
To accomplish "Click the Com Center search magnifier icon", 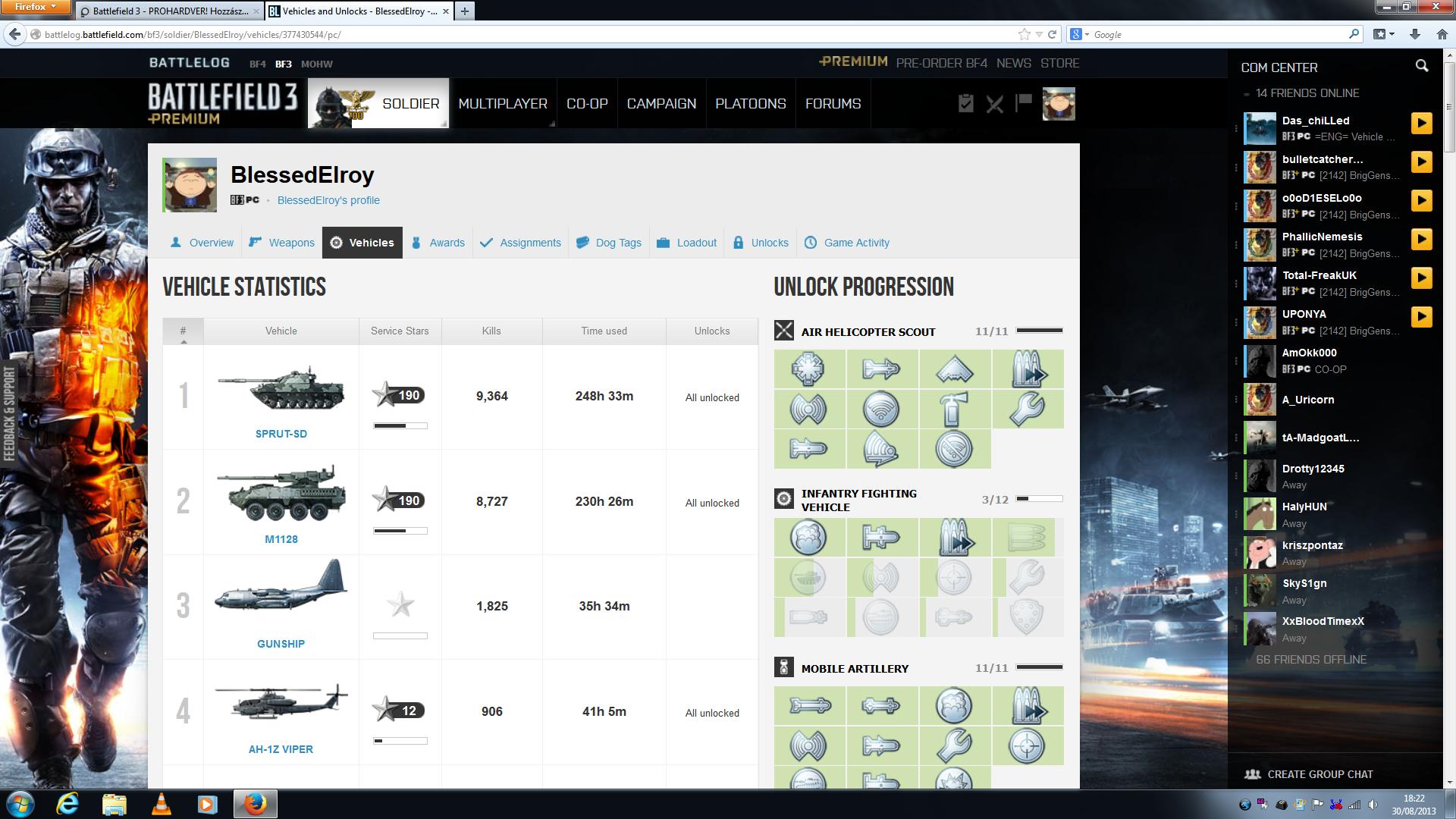I will click(x=1422, y=67).
